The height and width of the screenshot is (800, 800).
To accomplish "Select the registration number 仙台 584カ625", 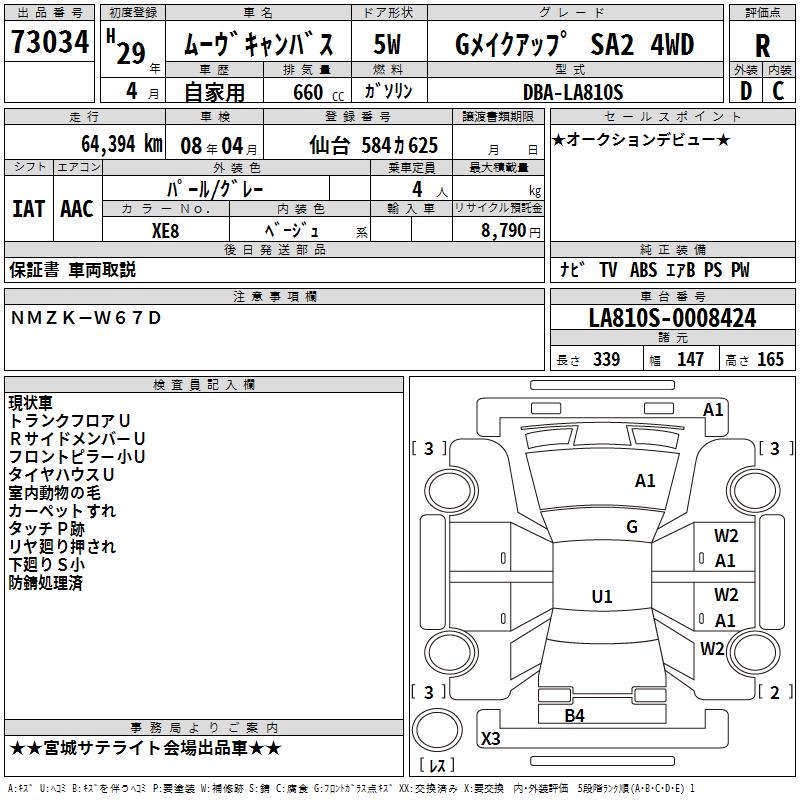I will (x=373, y=146).
